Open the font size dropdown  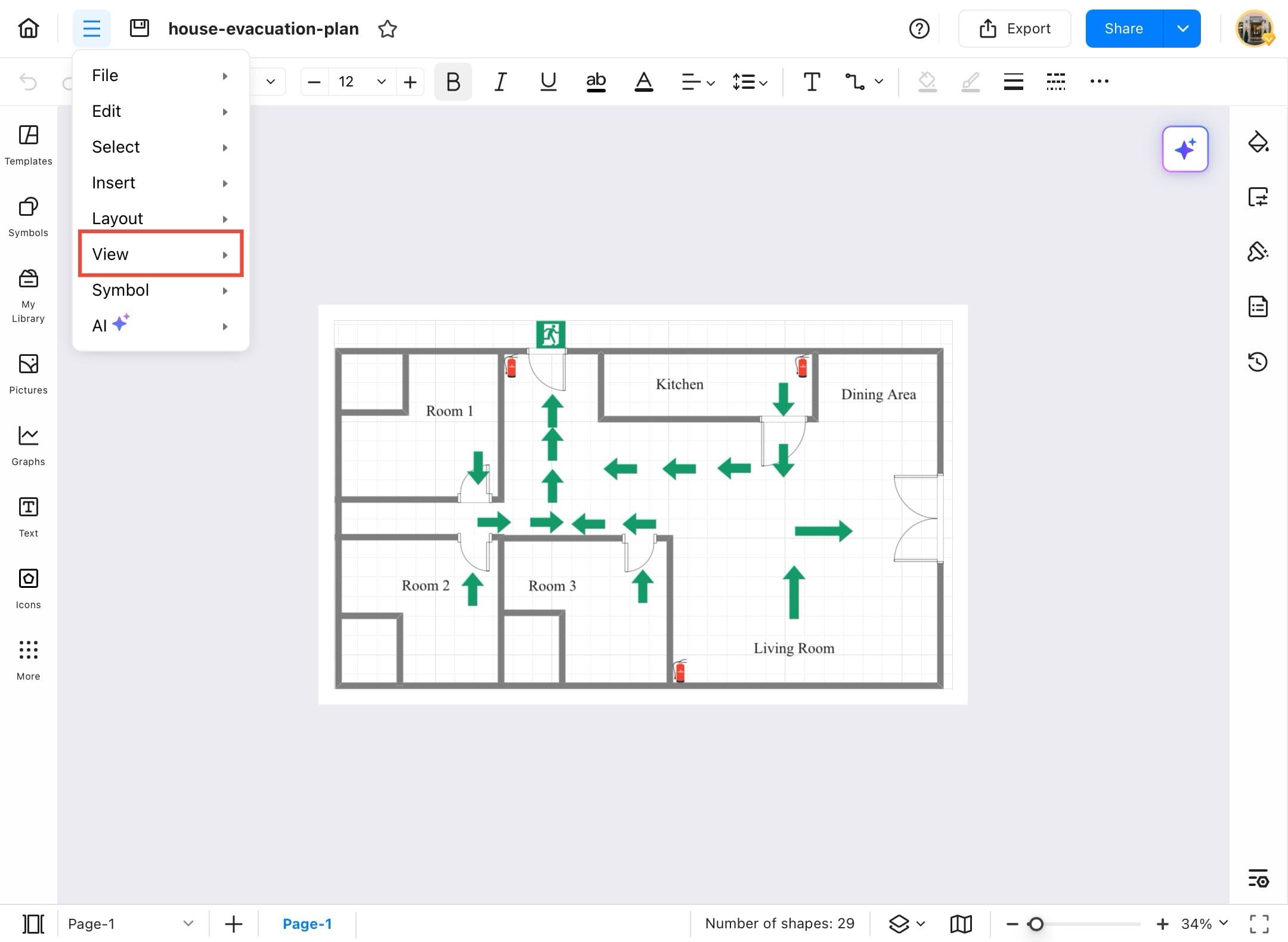coord(380,82)
